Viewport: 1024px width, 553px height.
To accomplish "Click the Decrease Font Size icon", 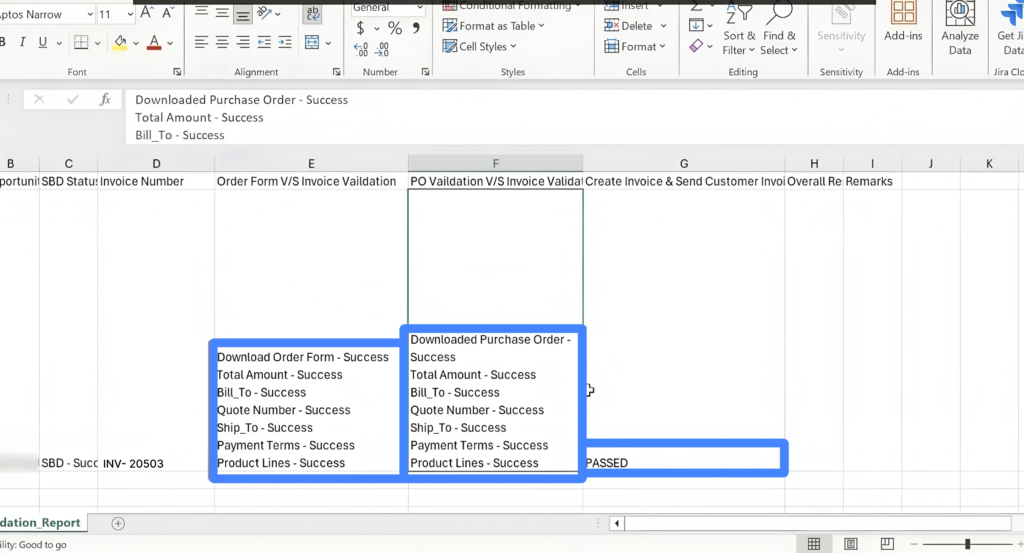I will (168, 13).
